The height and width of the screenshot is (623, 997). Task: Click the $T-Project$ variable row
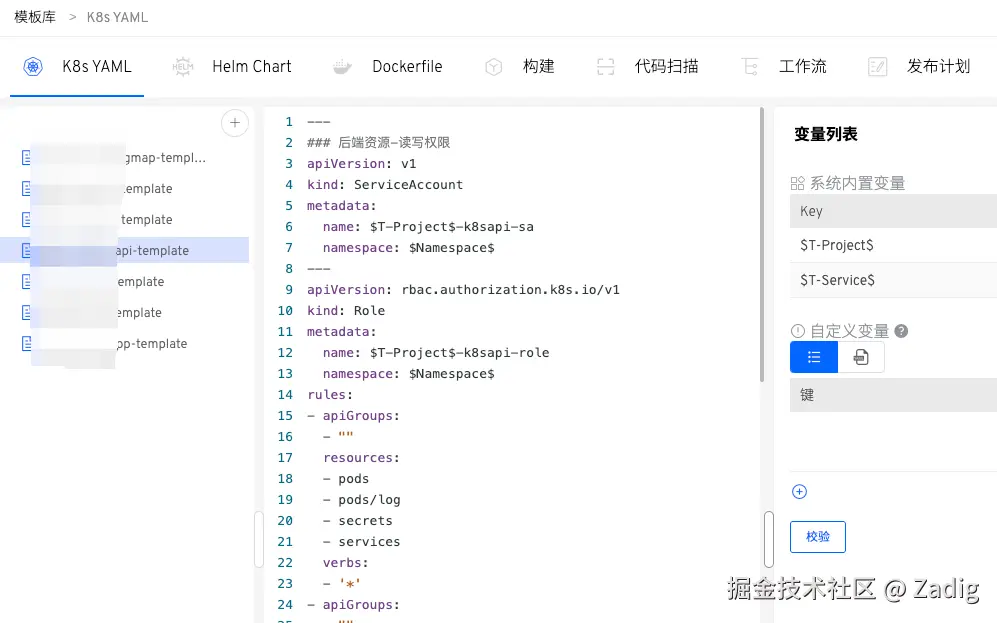click(893, 245)
